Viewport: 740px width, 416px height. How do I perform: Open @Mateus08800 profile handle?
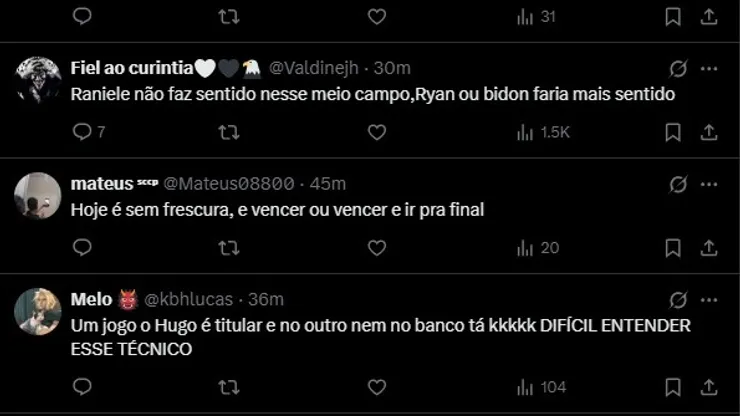click(x=228, y=184)
